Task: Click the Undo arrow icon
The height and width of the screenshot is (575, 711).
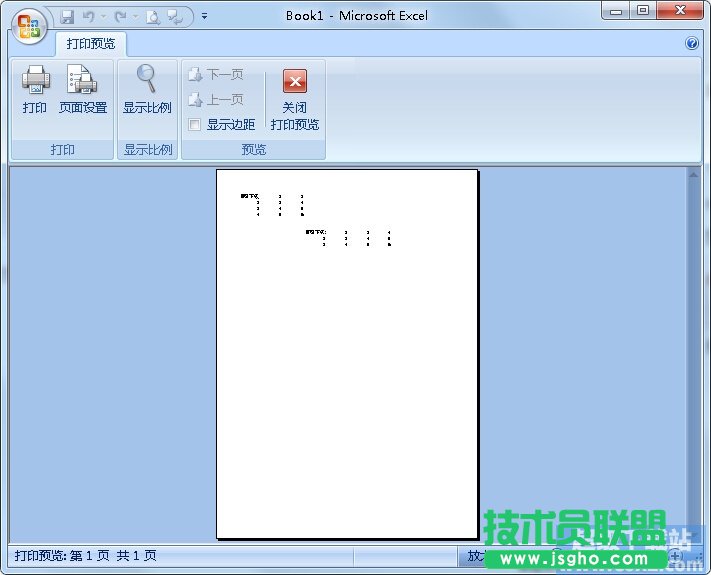Action: [88, 16]
